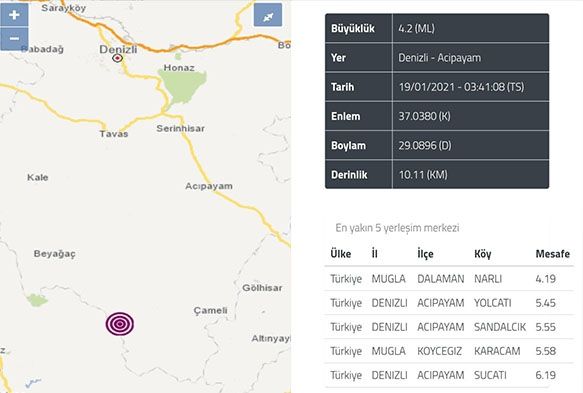Click the Denizli city marker icon
The width and height of the screenshot is (583, 393).
(x=117, y=58)
